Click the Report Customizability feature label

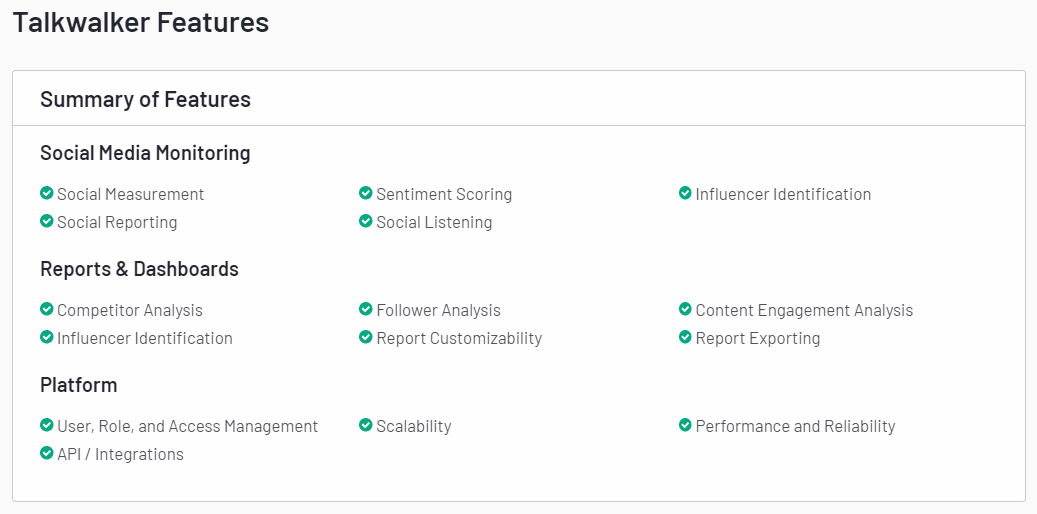click(459, 338)
